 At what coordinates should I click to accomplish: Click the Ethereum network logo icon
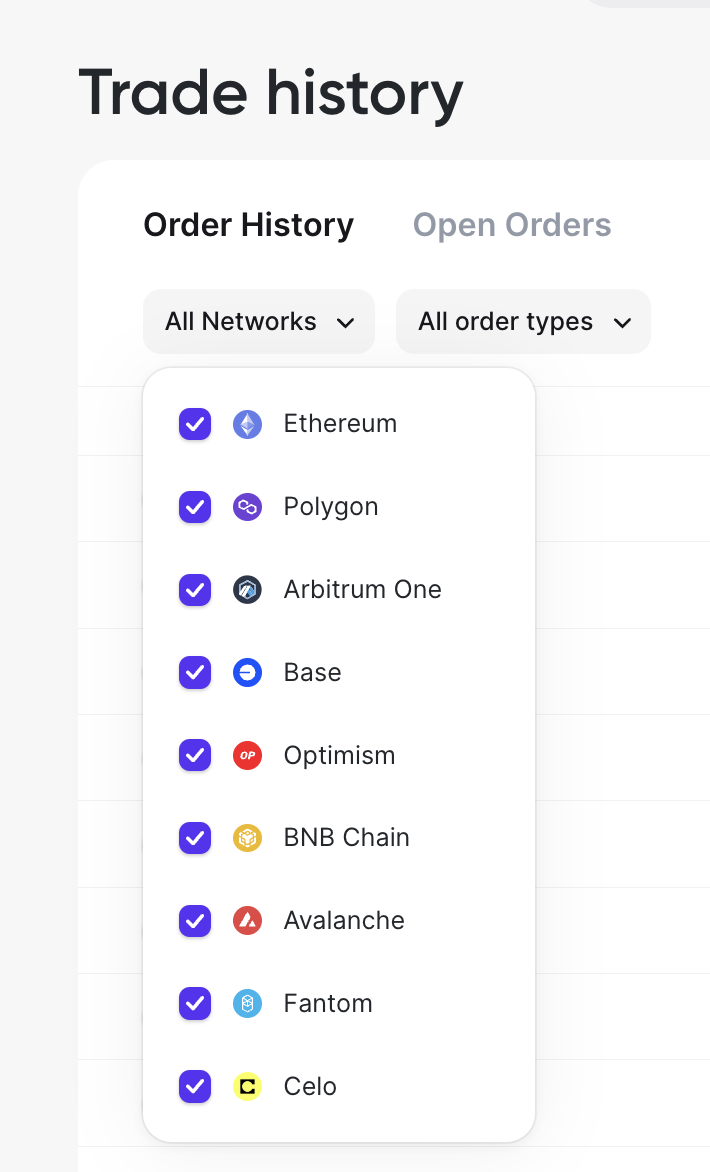click(247, 424)
